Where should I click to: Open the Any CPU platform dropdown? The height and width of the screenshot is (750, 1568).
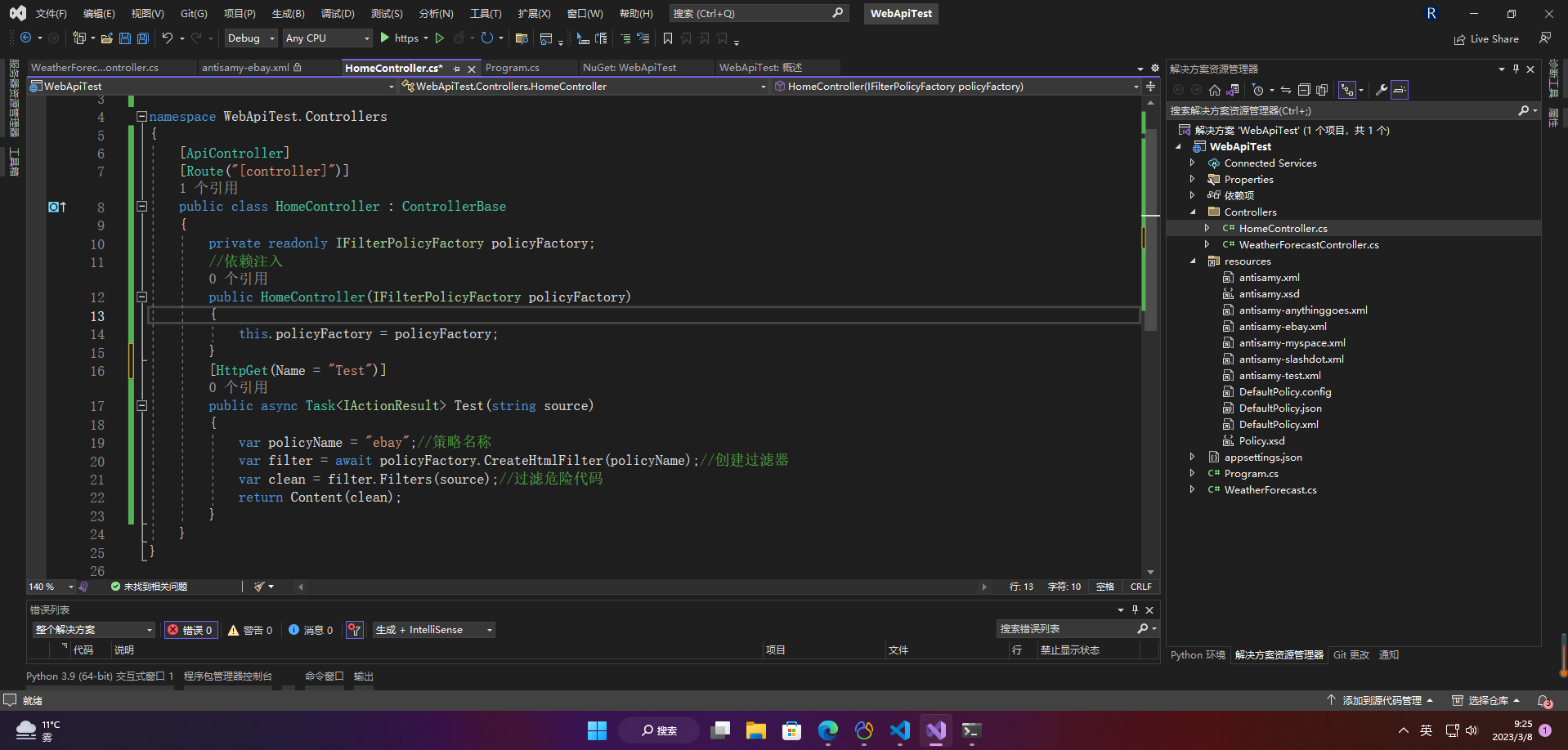(x=327, y=38)
